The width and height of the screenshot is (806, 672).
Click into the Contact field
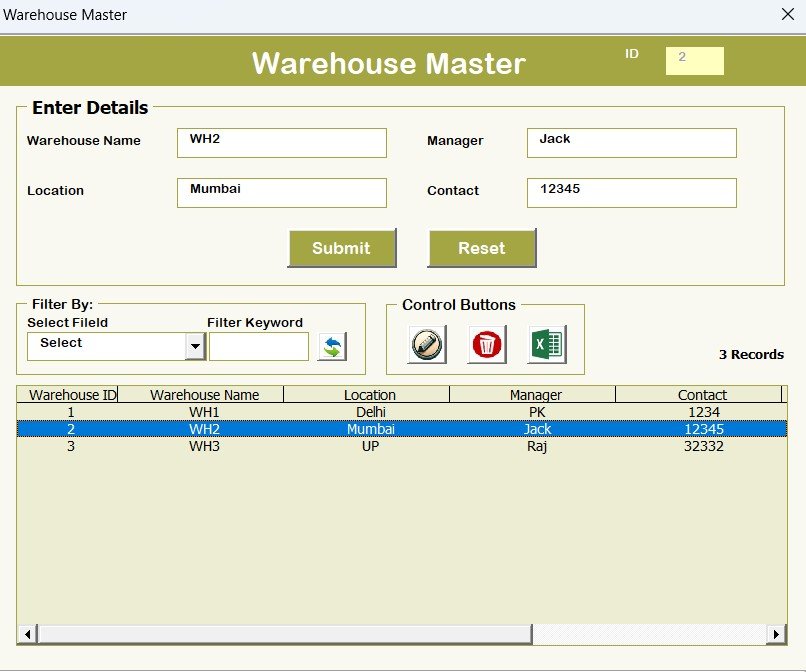click(x=631, y=193)
